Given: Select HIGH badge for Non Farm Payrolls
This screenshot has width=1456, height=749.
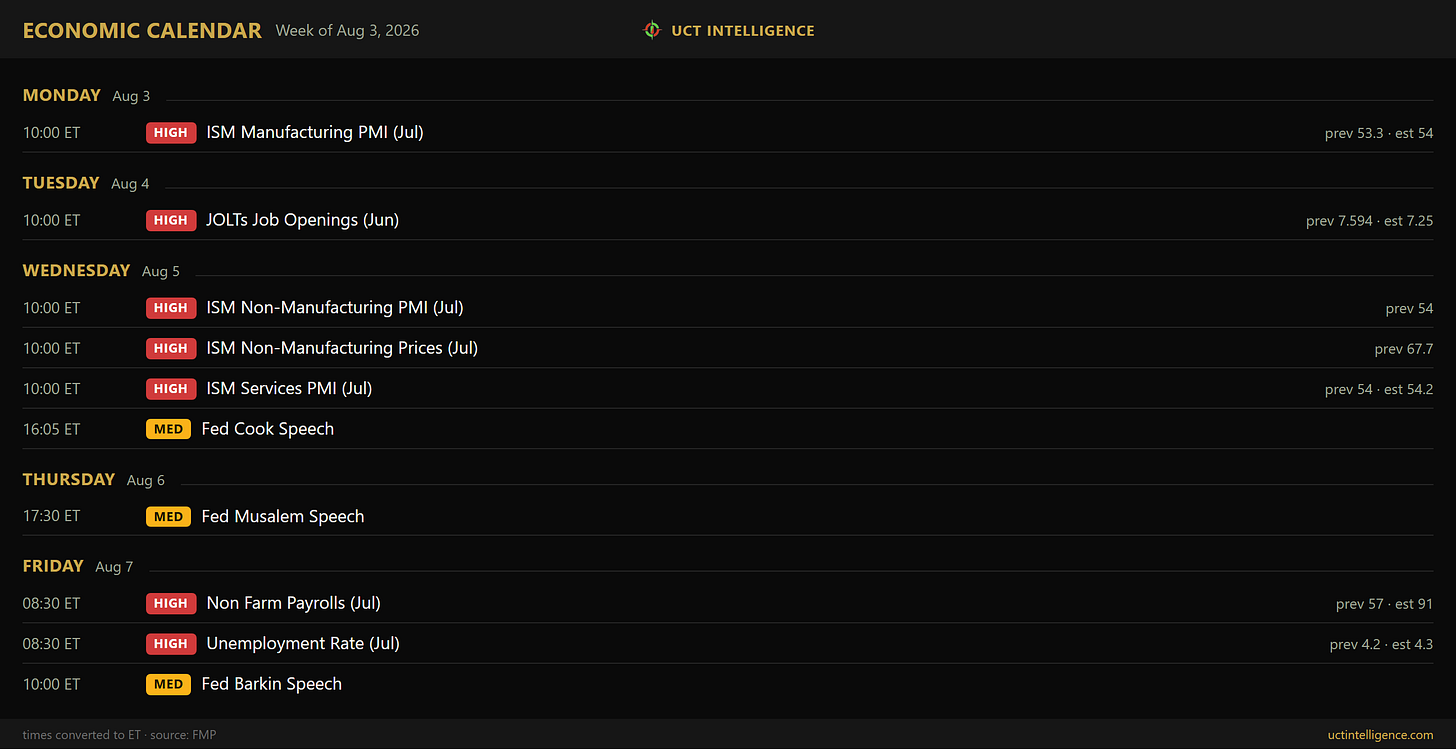Looking at the screenshot, I should tap(171, 603).
